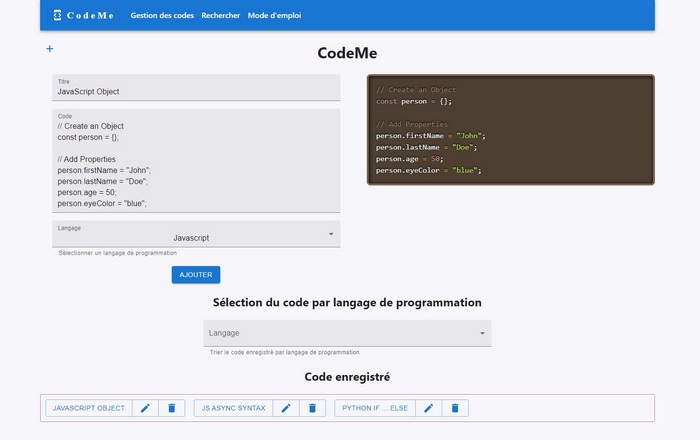Click the 'Sélectionner un langage de programmation' hint

117,253
